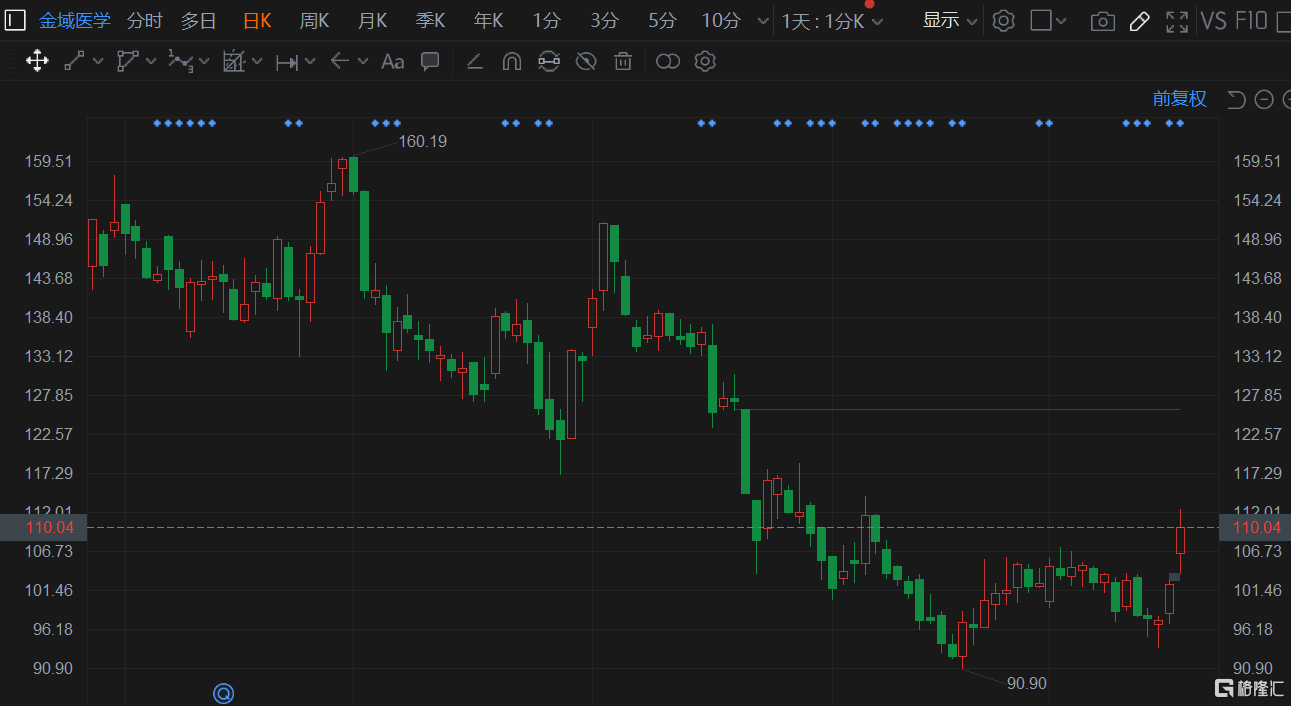Expand polygon tool options dropdown
The image size is (1291, 706).
[150, 62]
